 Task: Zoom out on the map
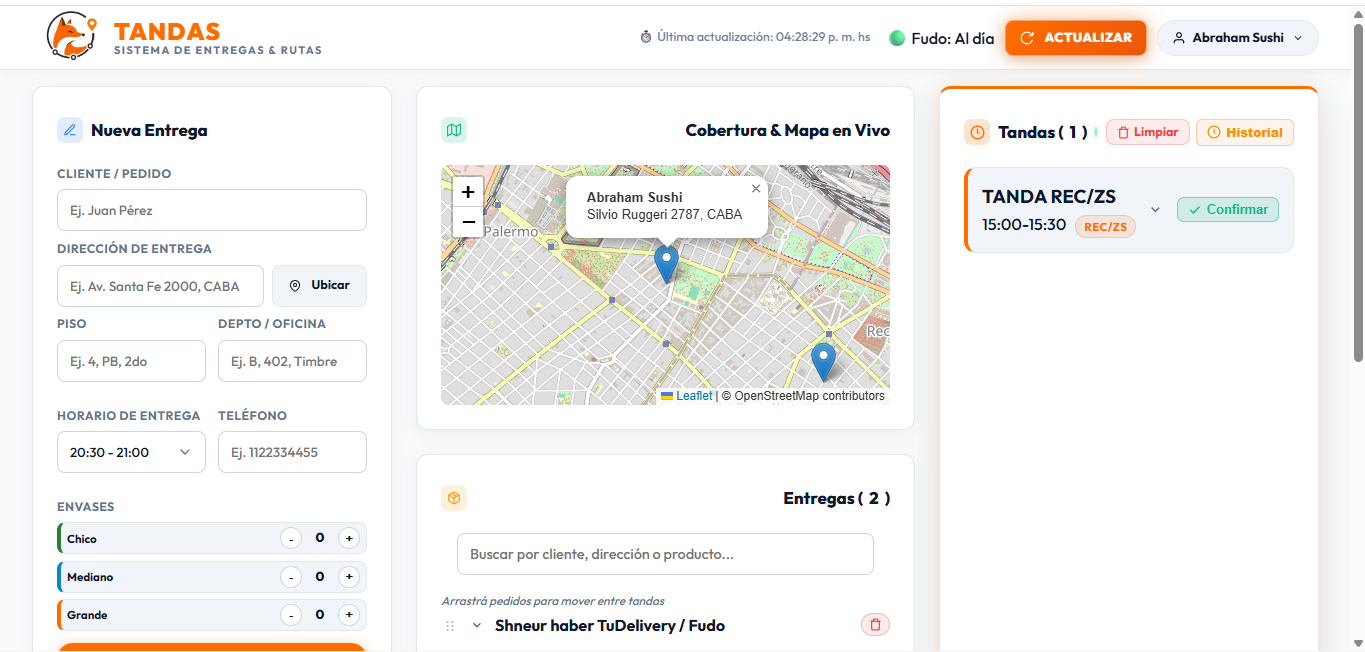[x=468, y=222]
